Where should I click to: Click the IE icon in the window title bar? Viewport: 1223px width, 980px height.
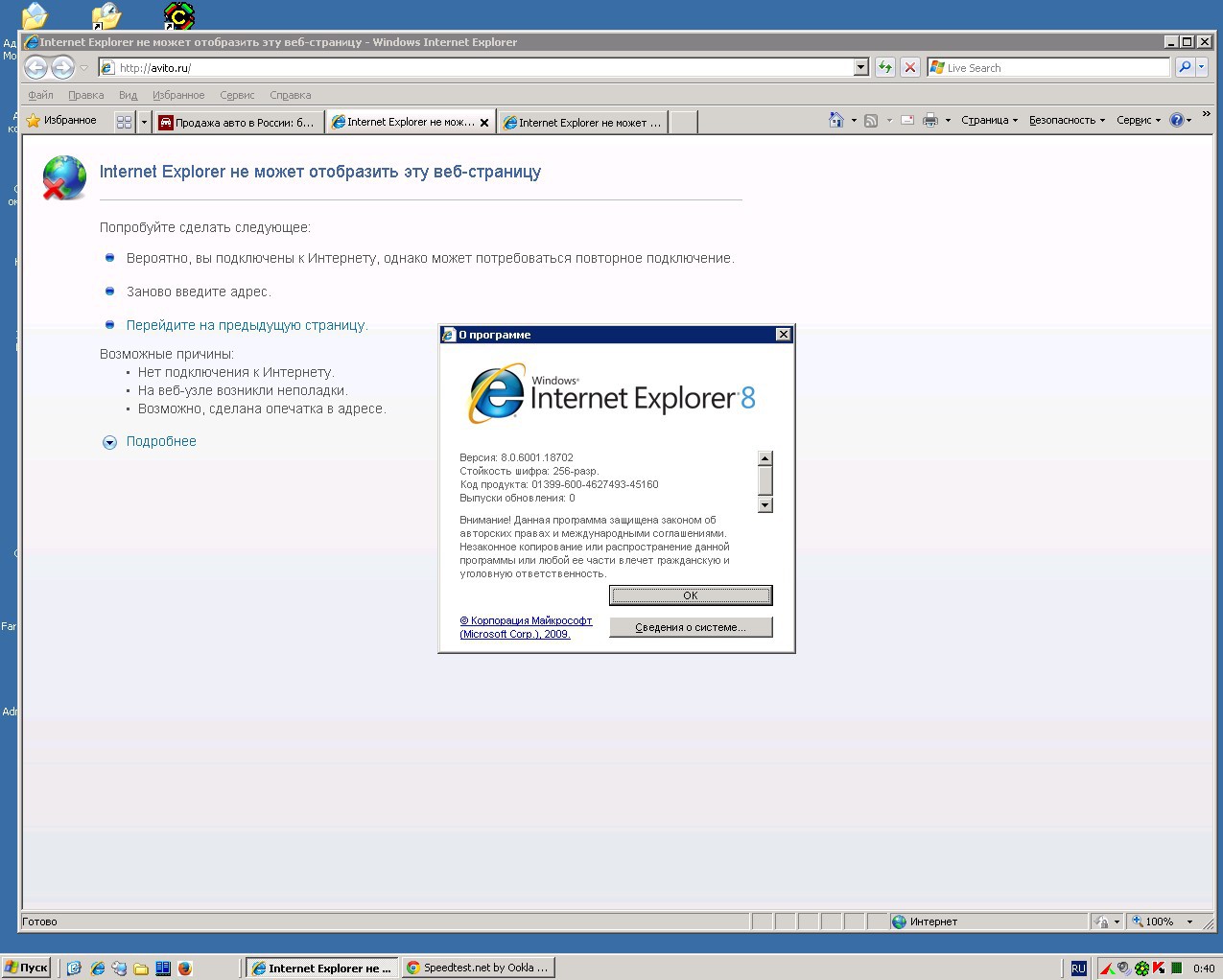coord(32,42)
